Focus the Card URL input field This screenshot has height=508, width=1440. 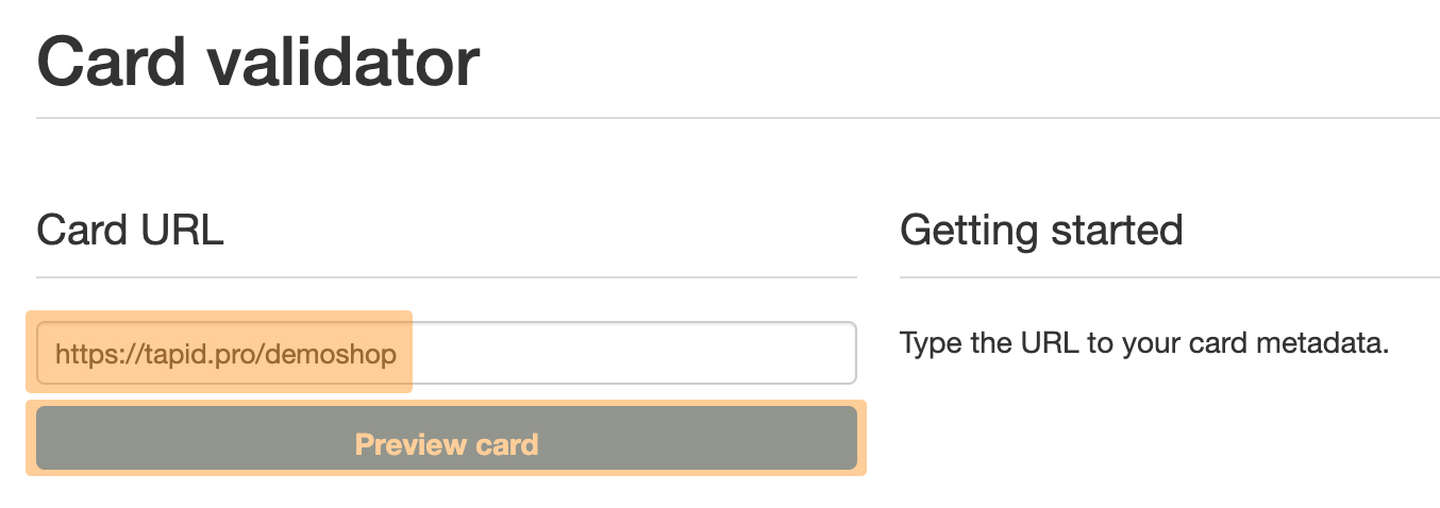pos(446,352)
